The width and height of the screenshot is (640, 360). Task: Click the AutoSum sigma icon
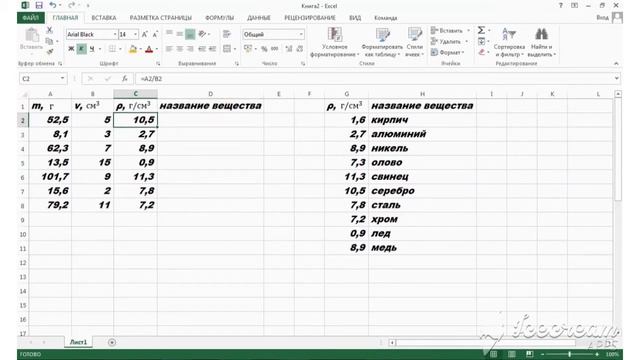(x=482, y=30)
